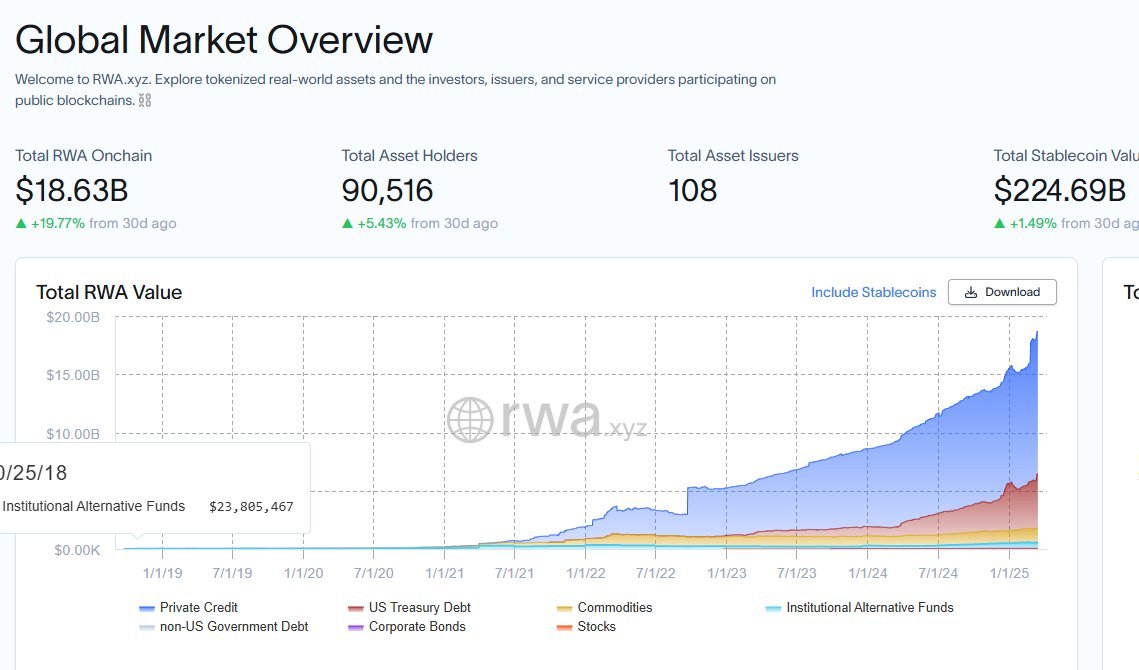
Task: Toggle the Stocks legend entry
Action: click(586, 626)
